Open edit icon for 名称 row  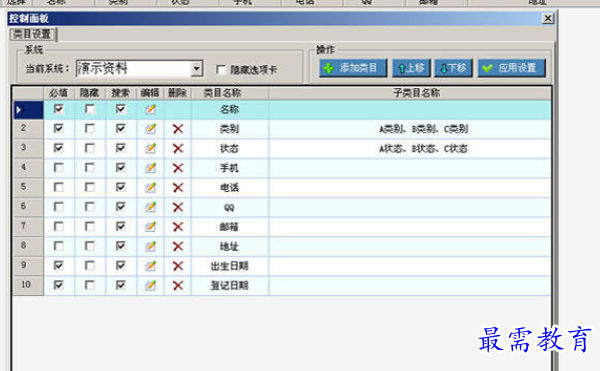point(151,109)
